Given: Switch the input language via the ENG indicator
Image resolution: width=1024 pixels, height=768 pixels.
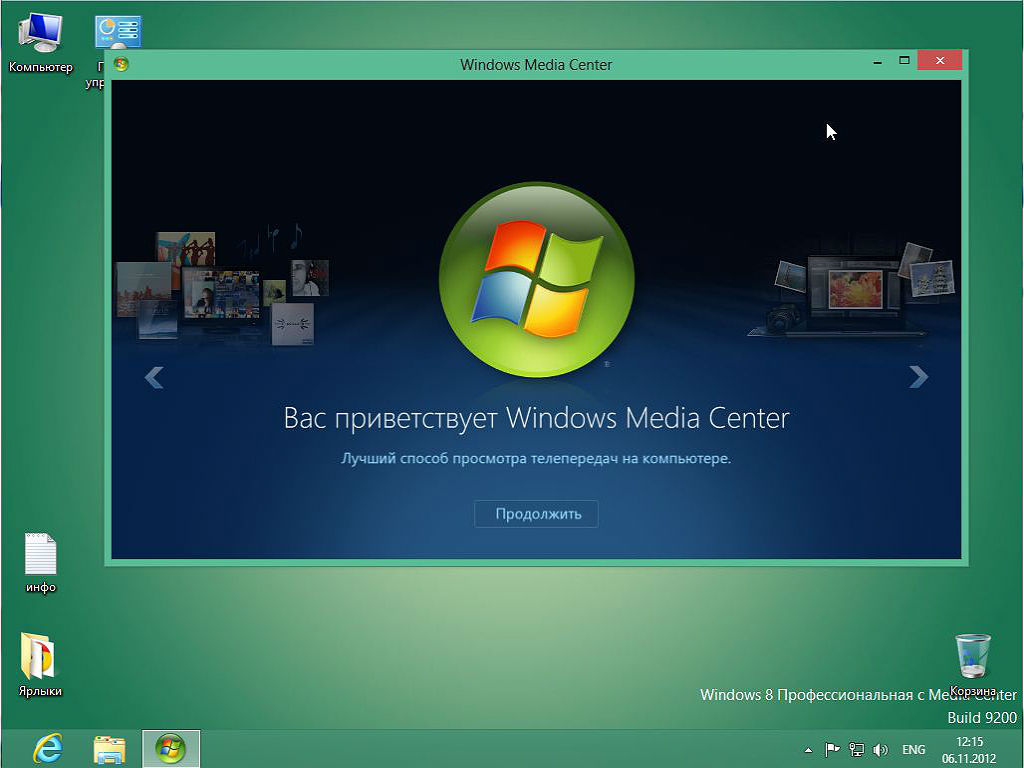Looking at the screenshot, I should point(914,750).
